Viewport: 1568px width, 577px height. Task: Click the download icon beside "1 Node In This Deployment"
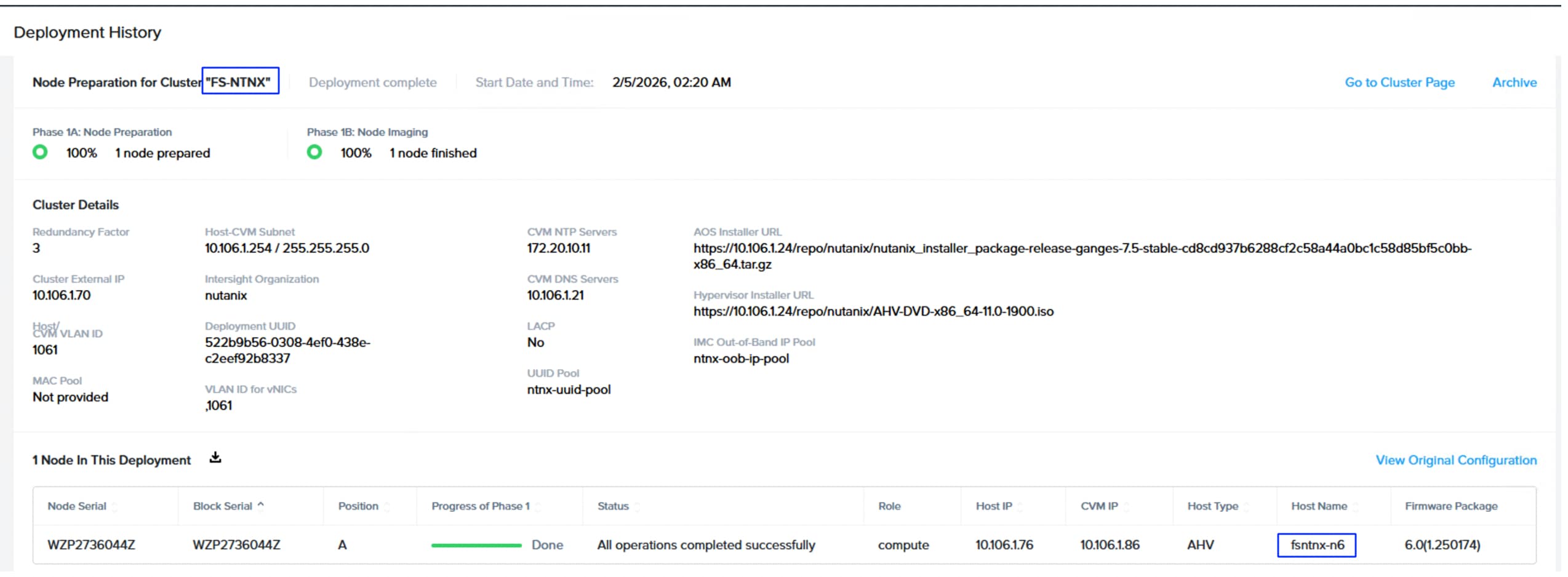click(x=216, y=458)
